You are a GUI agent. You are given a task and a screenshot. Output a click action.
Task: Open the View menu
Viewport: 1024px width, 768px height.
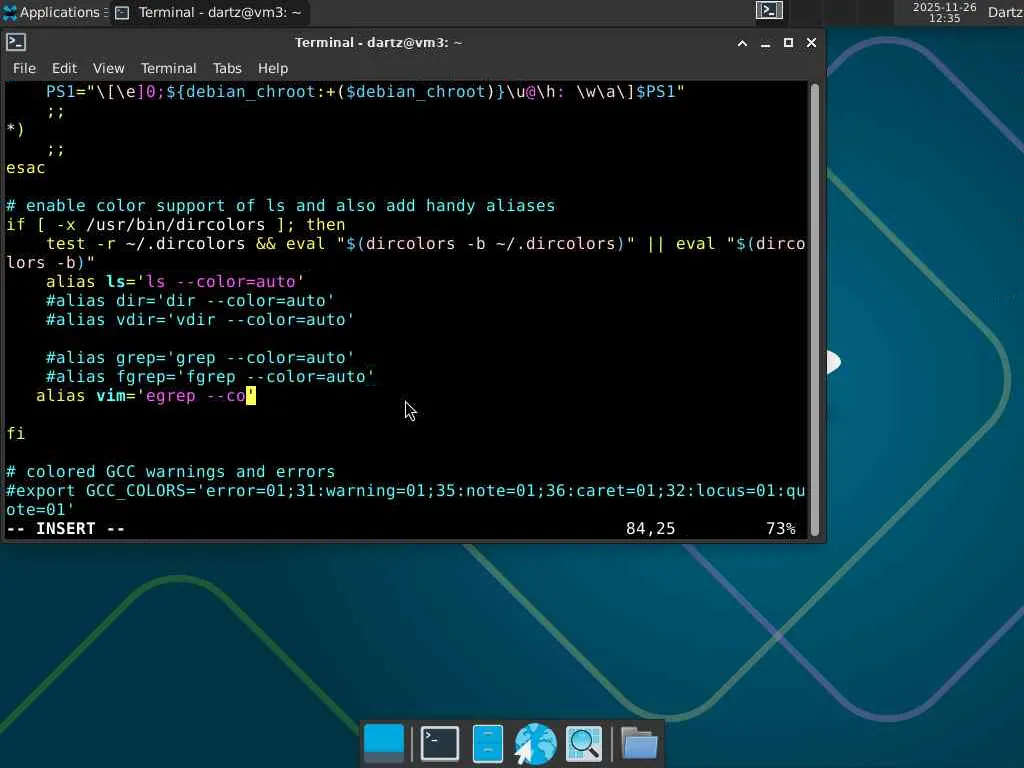point(108,68)
